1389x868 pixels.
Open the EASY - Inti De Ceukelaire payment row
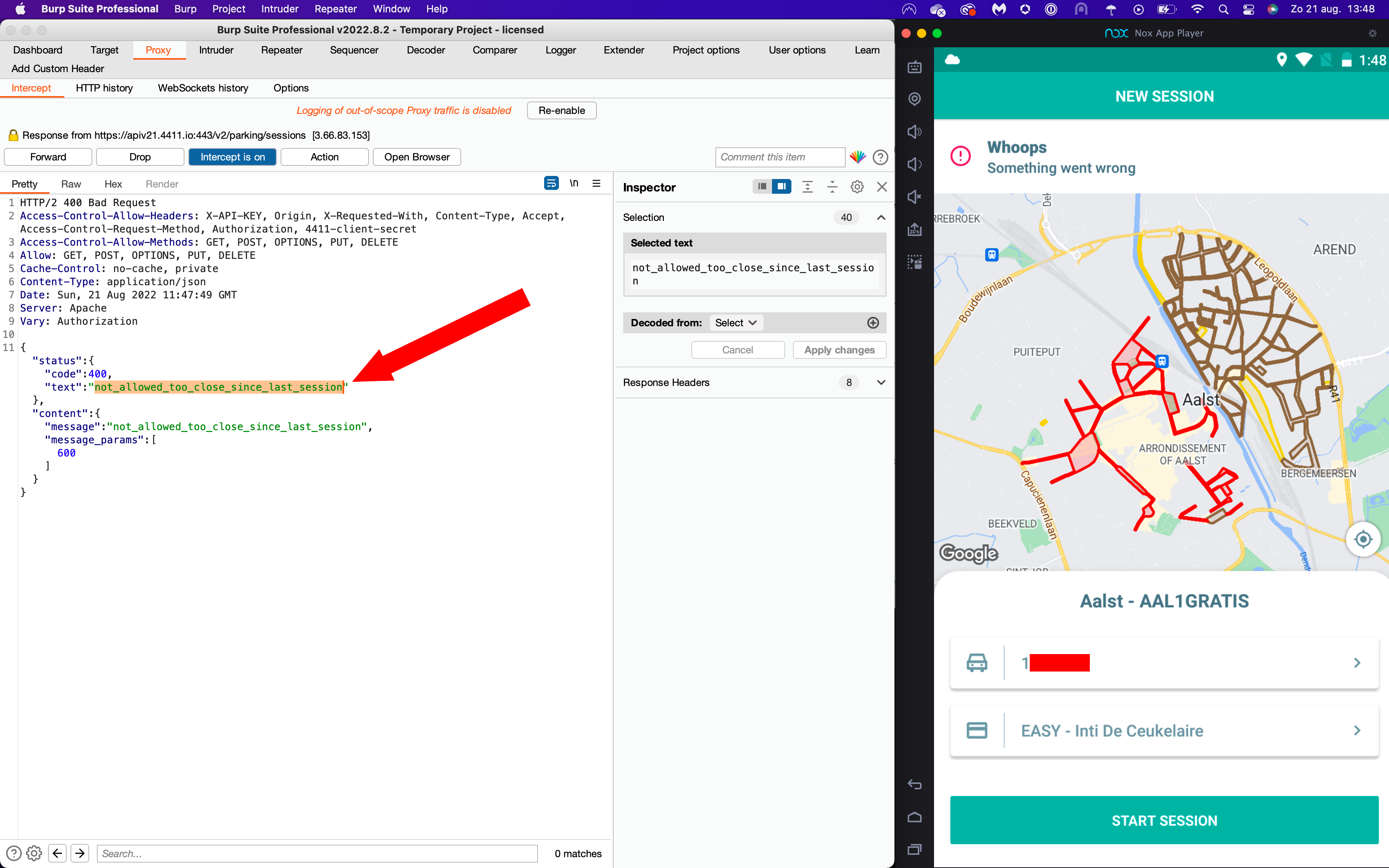point(1164,730)
